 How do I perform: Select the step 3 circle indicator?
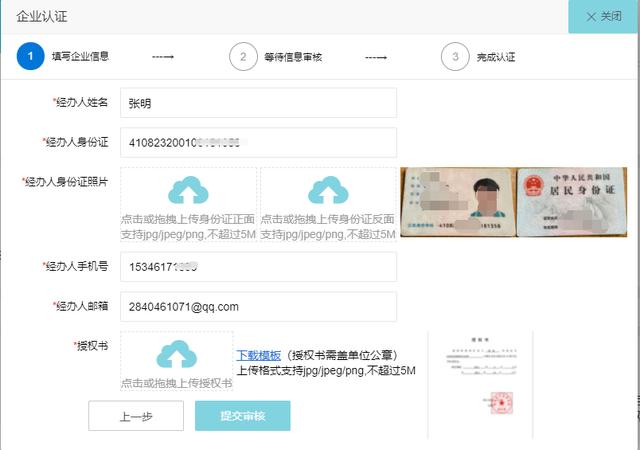[x=455, y=57]
